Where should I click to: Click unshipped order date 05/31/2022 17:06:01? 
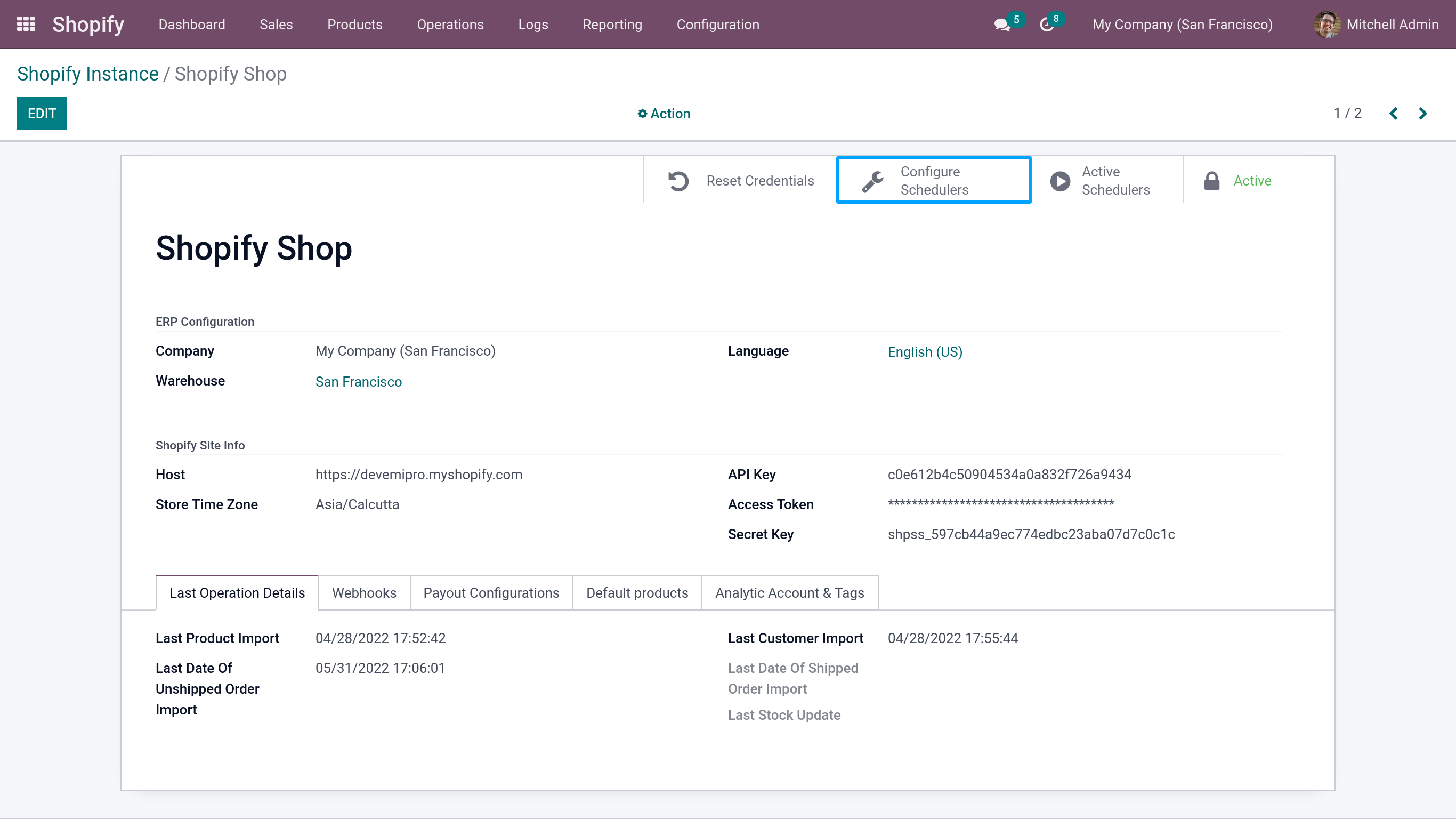381,668
